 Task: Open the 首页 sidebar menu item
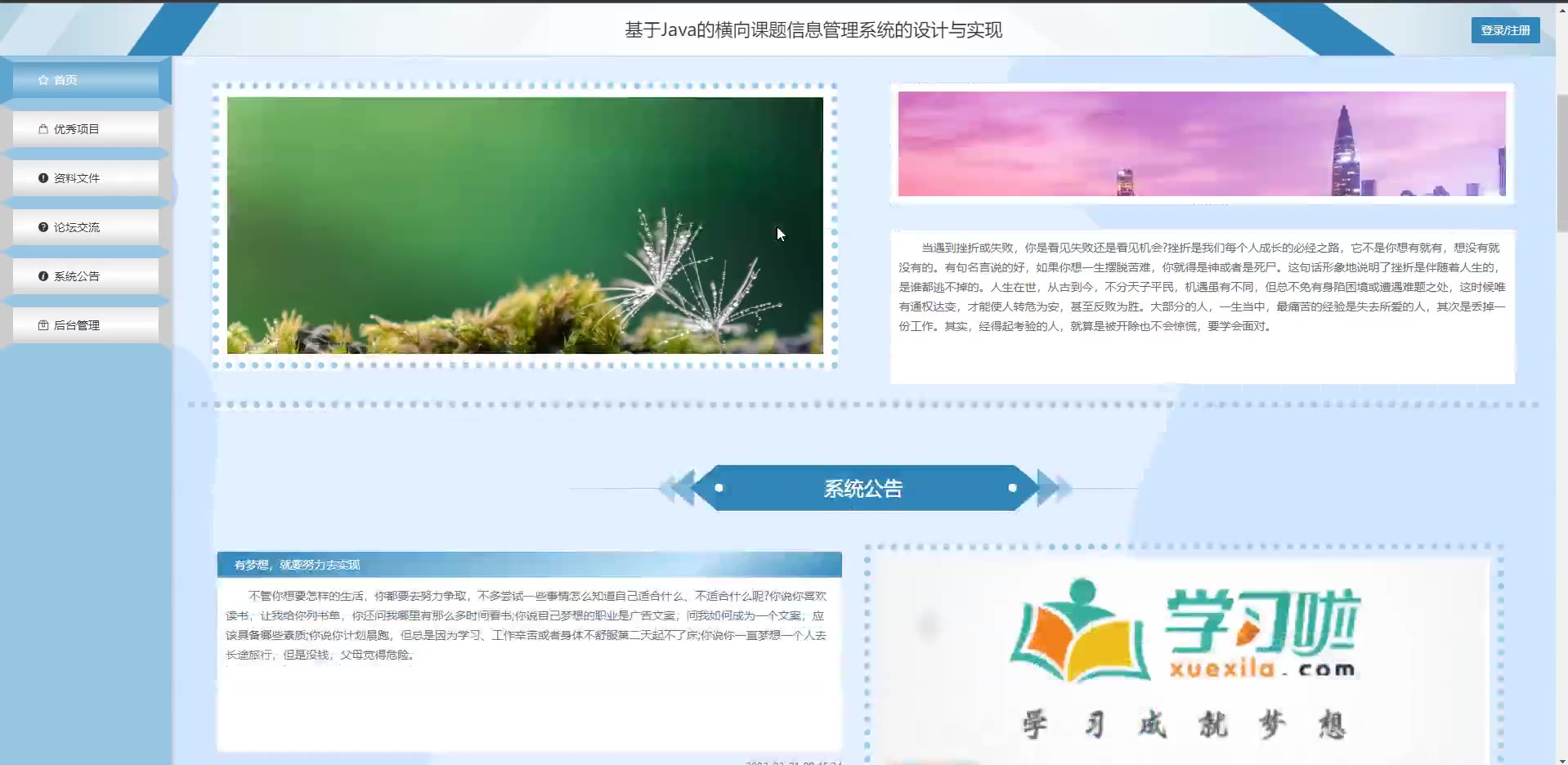click(86, 80)
